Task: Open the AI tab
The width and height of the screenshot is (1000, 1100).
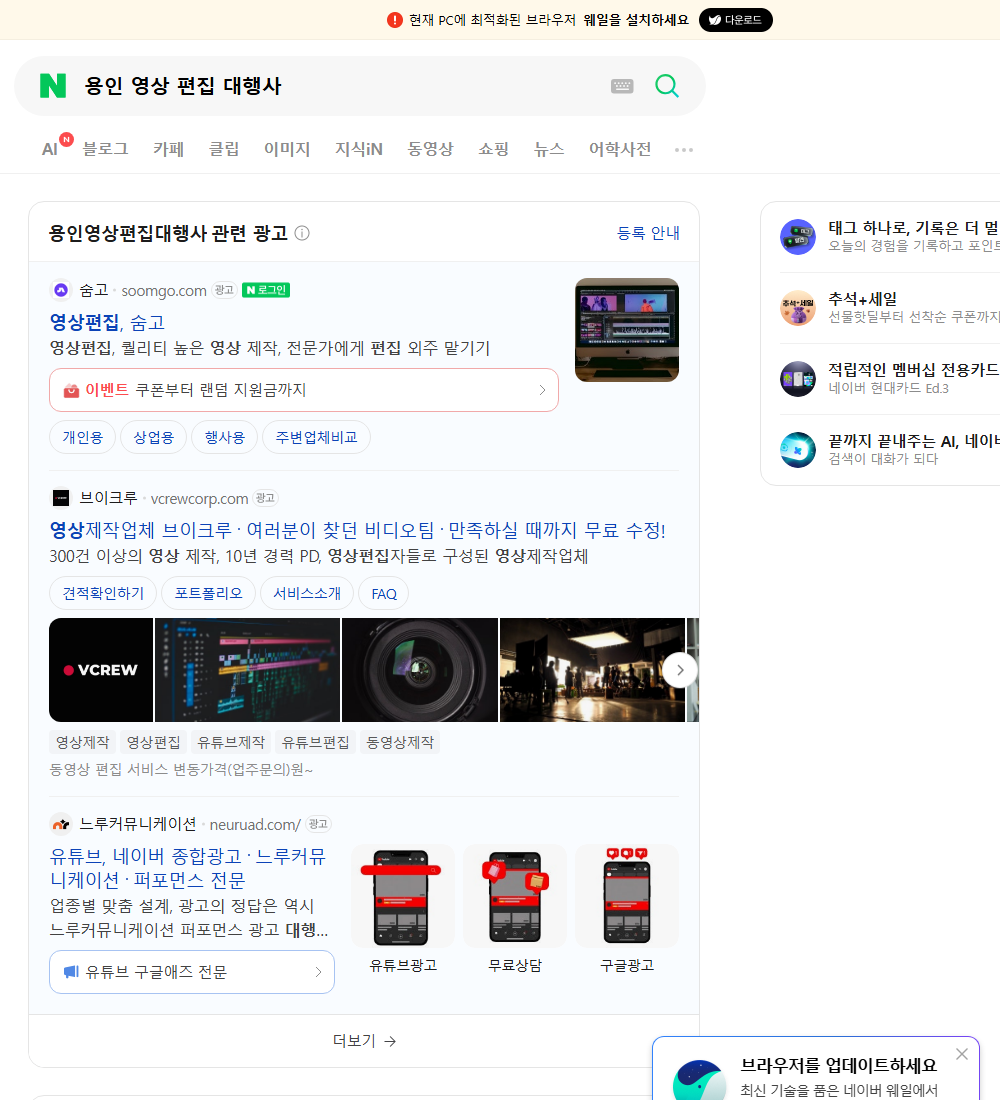Action: click(x=50, y=149)
